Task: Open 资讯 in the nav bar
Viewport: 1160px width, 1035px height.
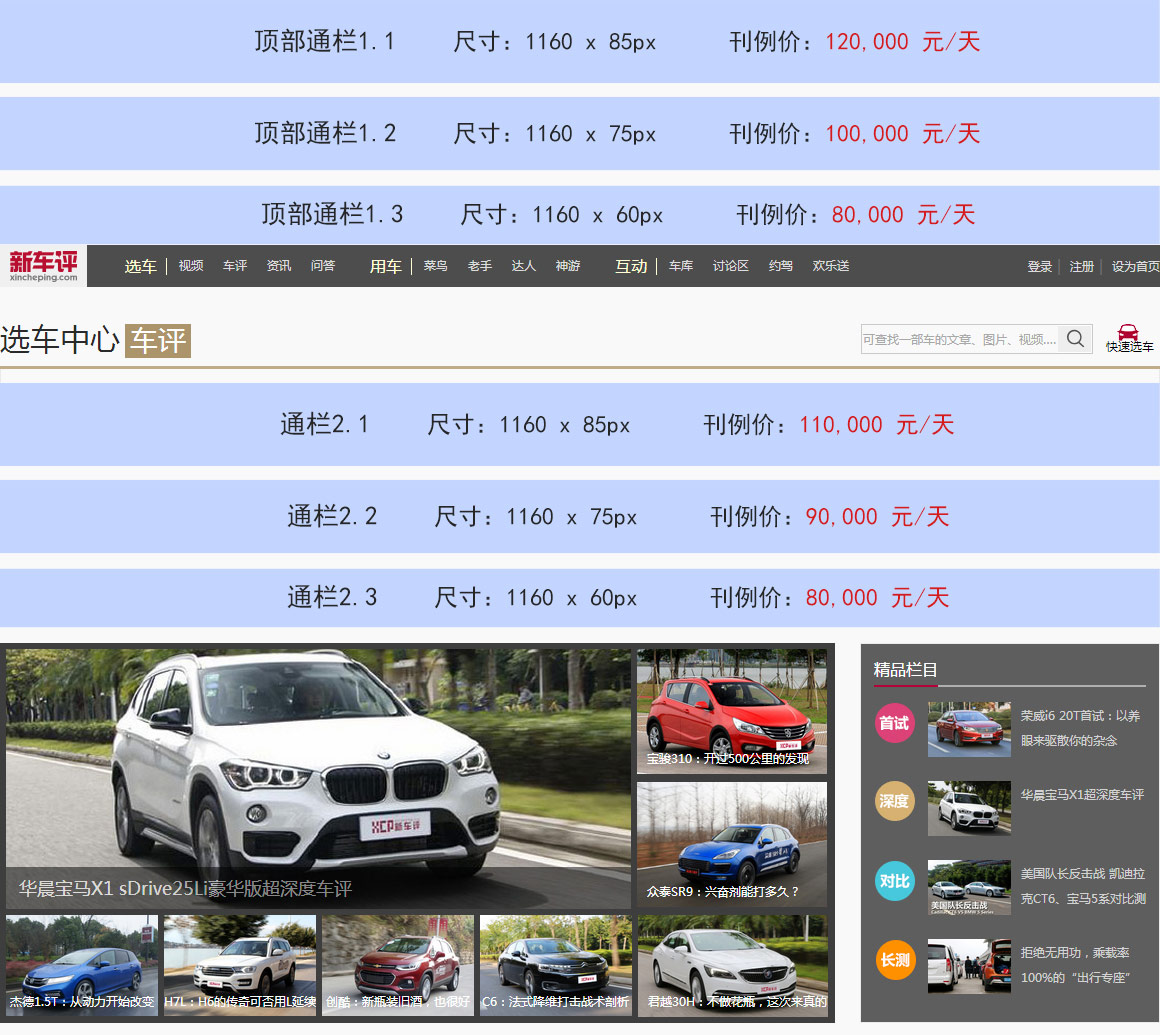Action: click(279, 266)
